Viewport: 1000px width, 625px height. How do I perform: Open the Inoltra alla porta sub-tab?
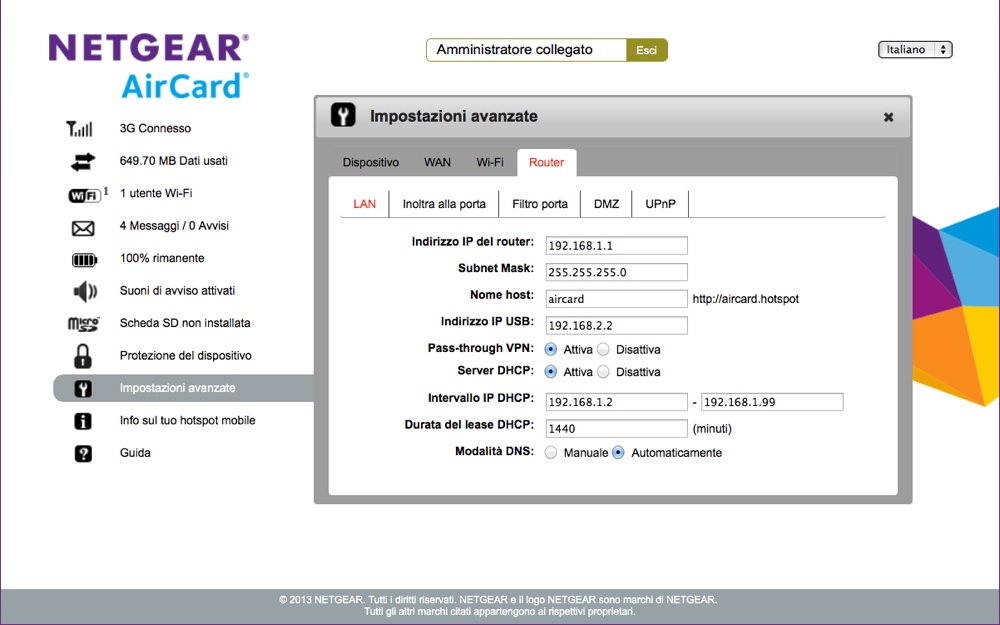click(x=444, y=204)
